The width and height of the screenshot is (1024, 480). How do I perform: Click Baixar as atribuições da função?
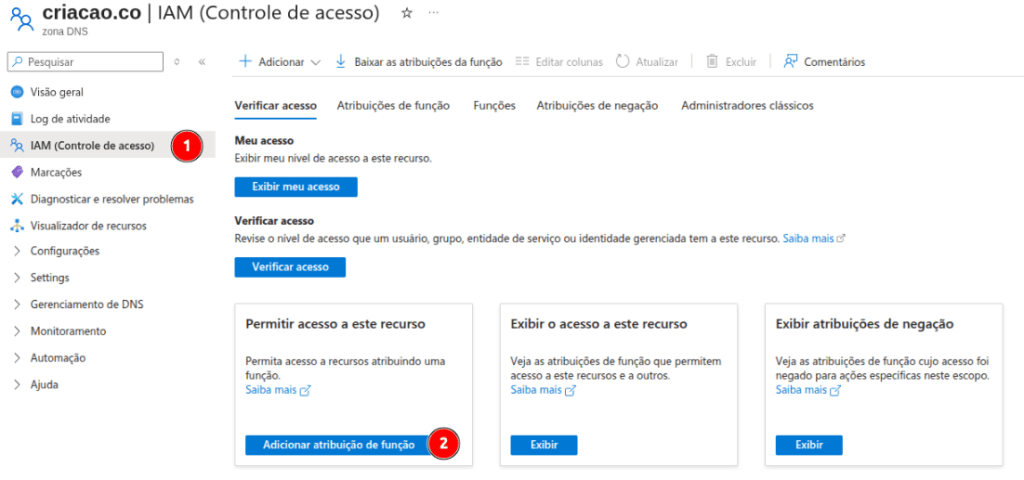pyautogui.click(x=427, y=62)
